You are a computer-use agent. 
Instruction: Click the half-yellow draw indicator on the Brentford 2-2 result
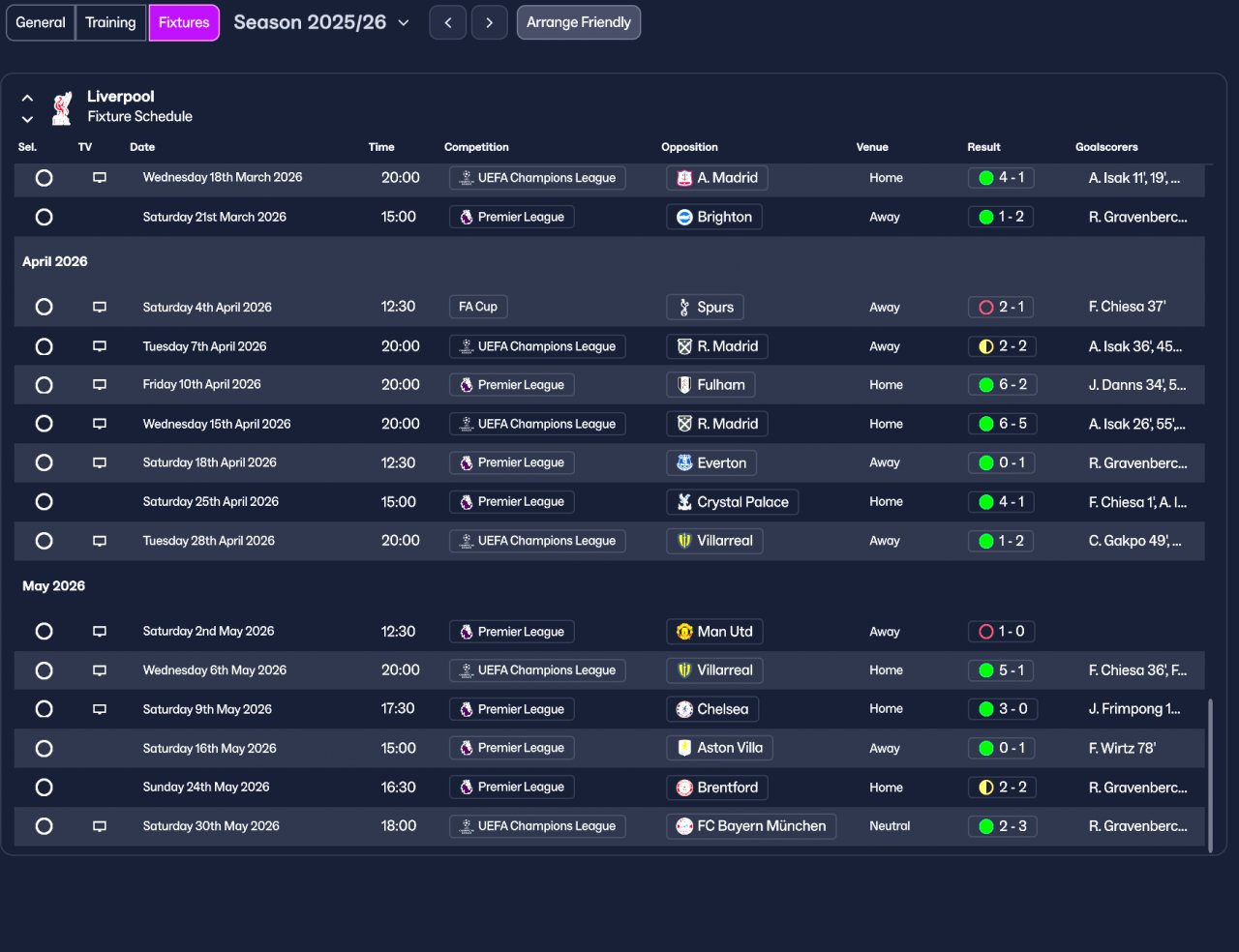click(x=986, y=788)
